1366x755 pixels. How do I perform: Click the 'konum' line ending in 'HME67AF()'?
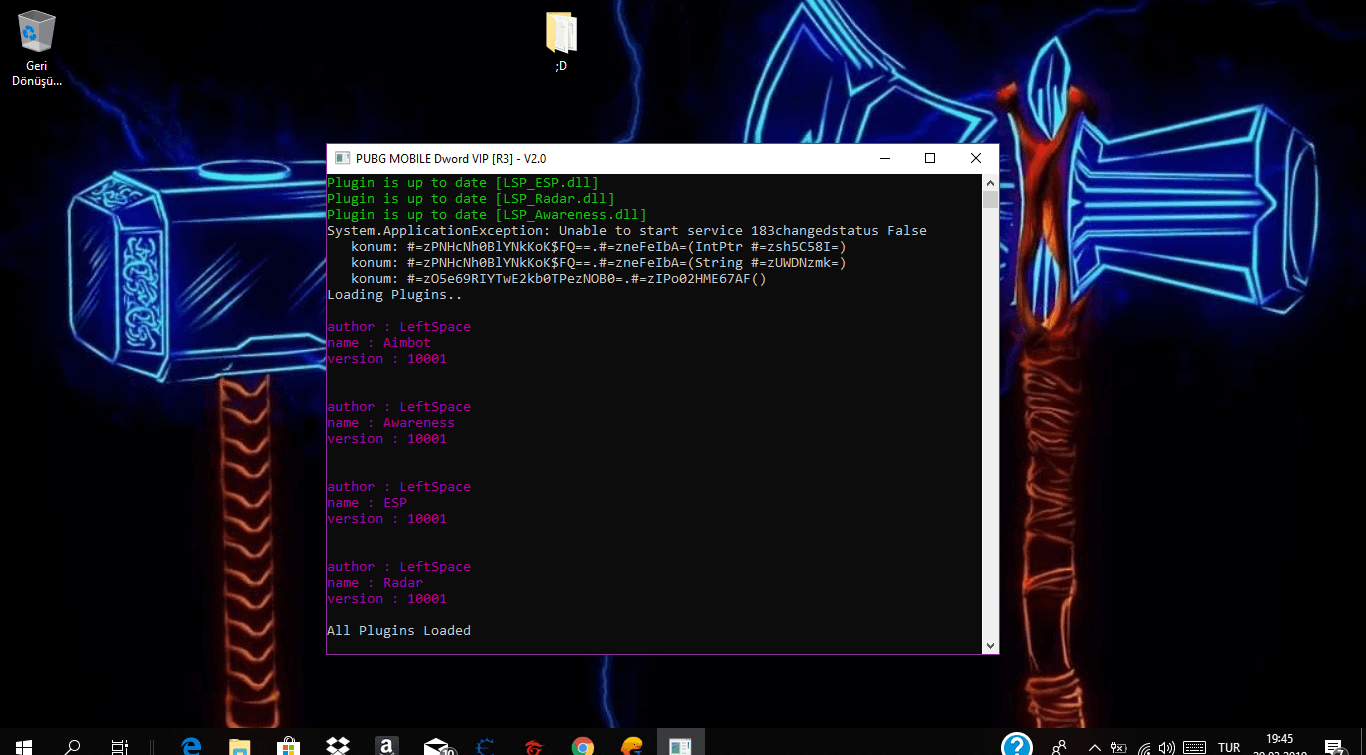pos(559,279)
